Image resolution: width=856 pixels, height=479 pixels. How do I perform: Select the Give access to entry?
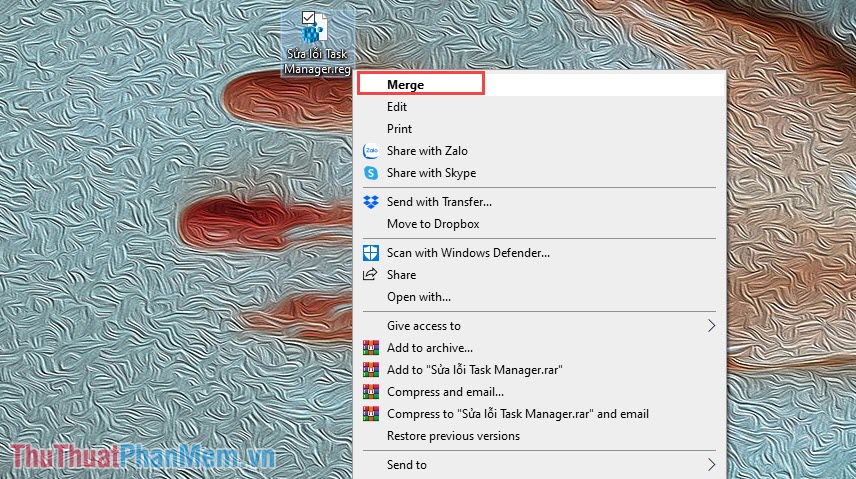click(x=424, y=326)
